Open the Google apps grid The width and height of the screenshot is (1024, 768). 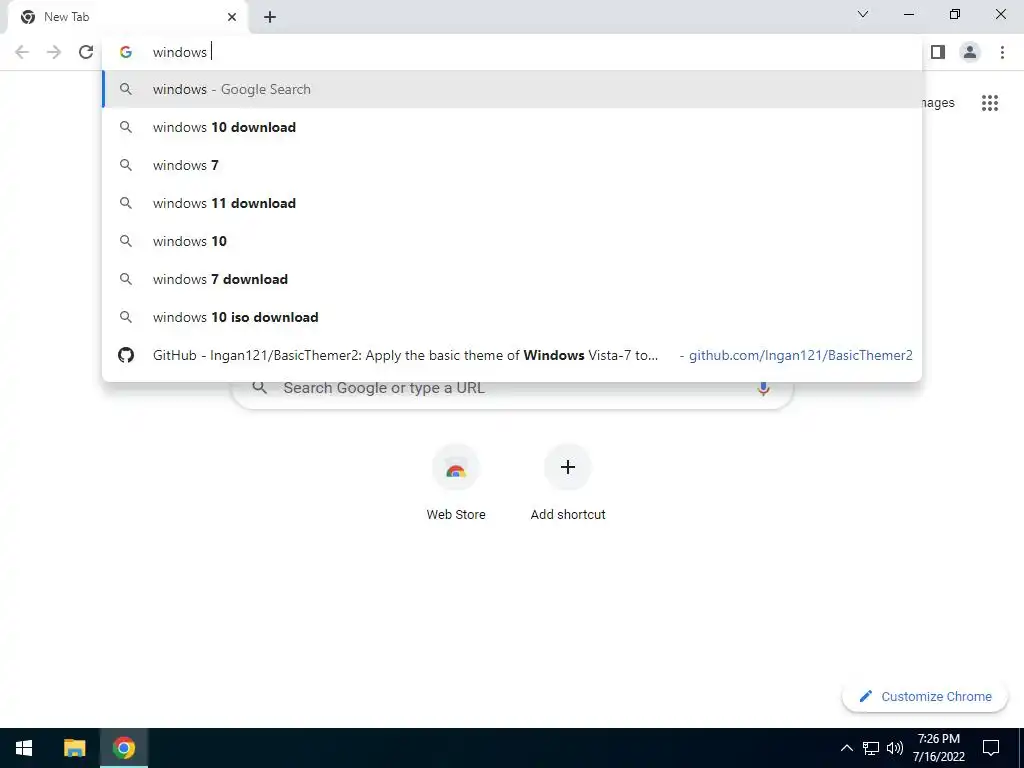pyautogui.click(x=989, y=103)
